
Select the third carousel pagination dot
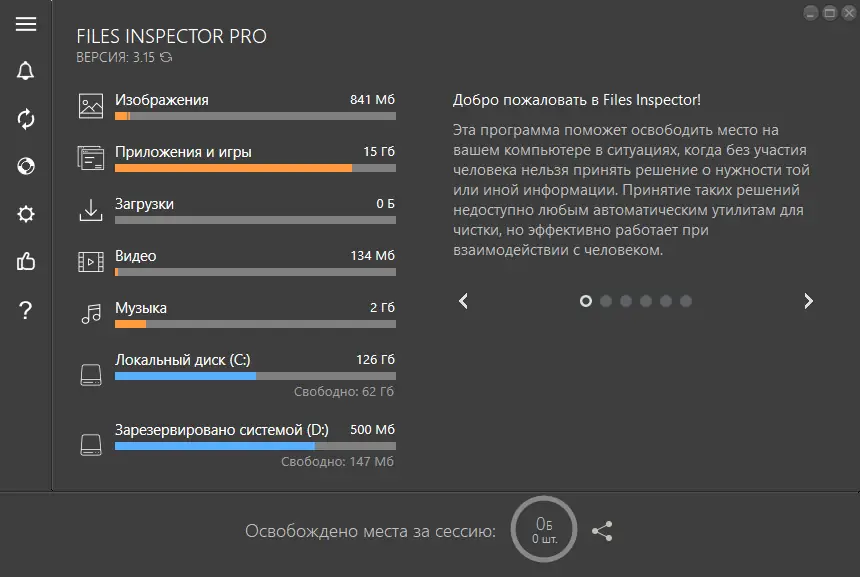tap(626, 300)
